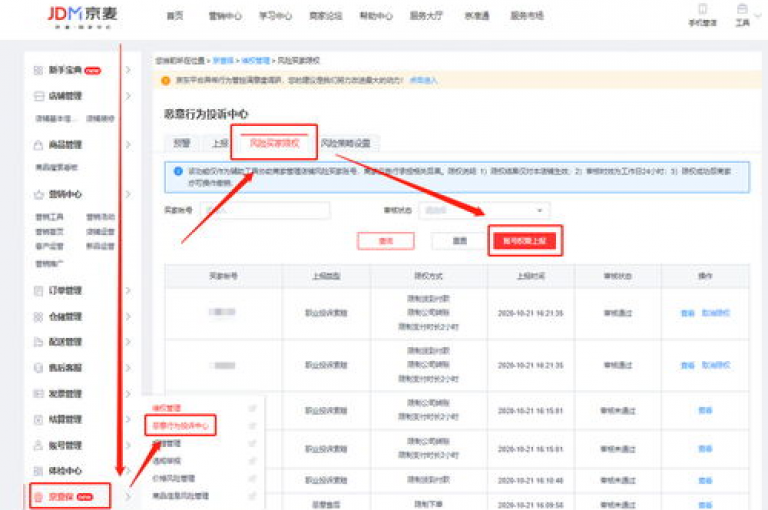This screenshot has width=768, height=510.
Task: Expand 订单管理 with its chevron
Action: [128, 291]
